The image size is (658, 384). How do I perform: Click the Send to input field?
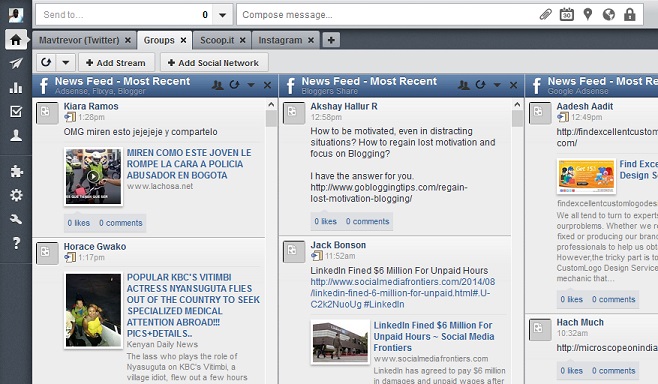[x=124, y=15]
